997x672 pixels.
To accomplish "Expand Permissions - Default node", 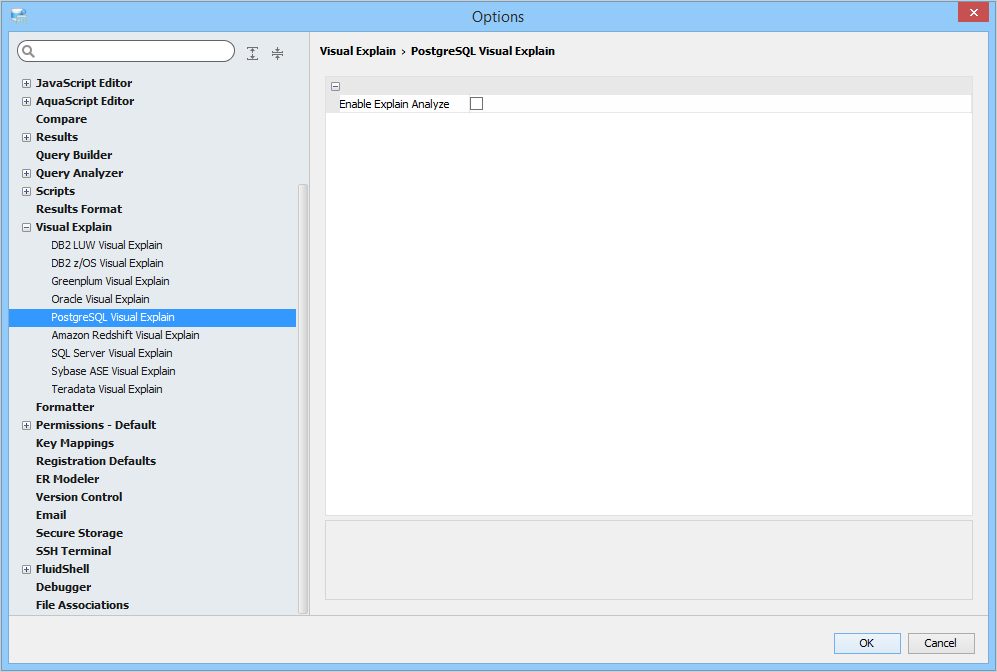I will click(26, 425).
